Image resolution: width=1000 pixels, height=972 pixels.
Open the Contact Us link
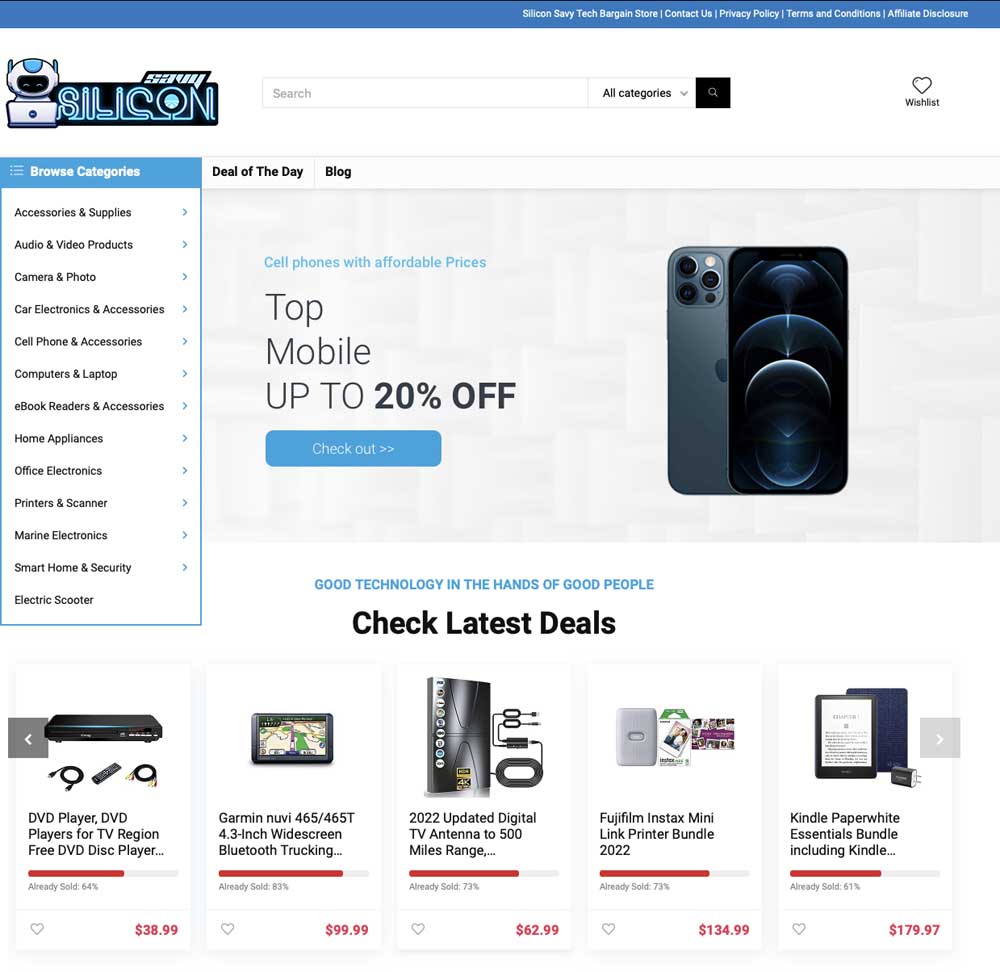(x=688, y=13)
